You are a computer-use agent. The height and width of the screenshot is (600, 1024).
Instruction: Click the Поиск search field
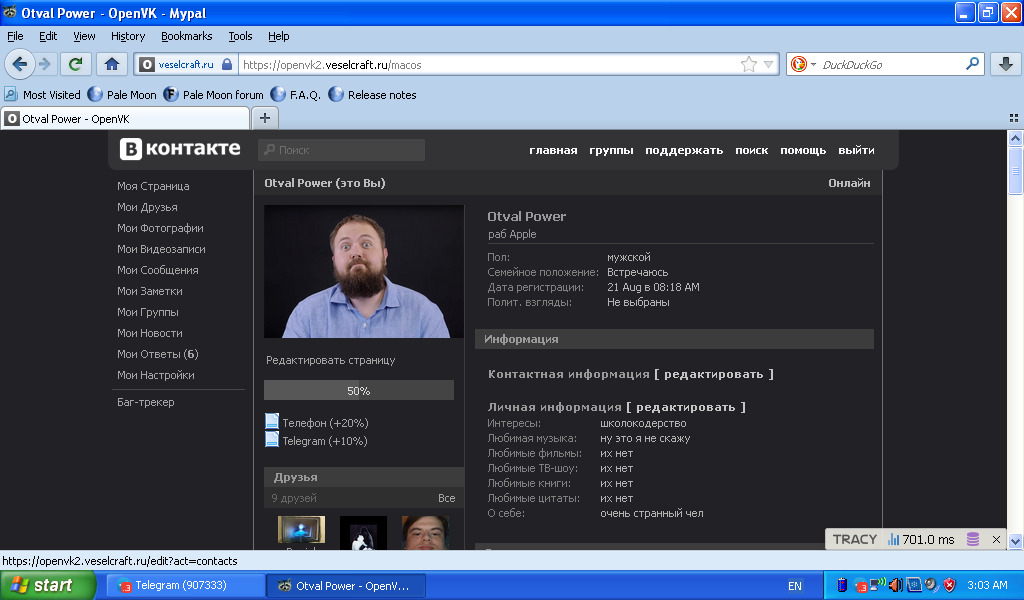point(341,150)
